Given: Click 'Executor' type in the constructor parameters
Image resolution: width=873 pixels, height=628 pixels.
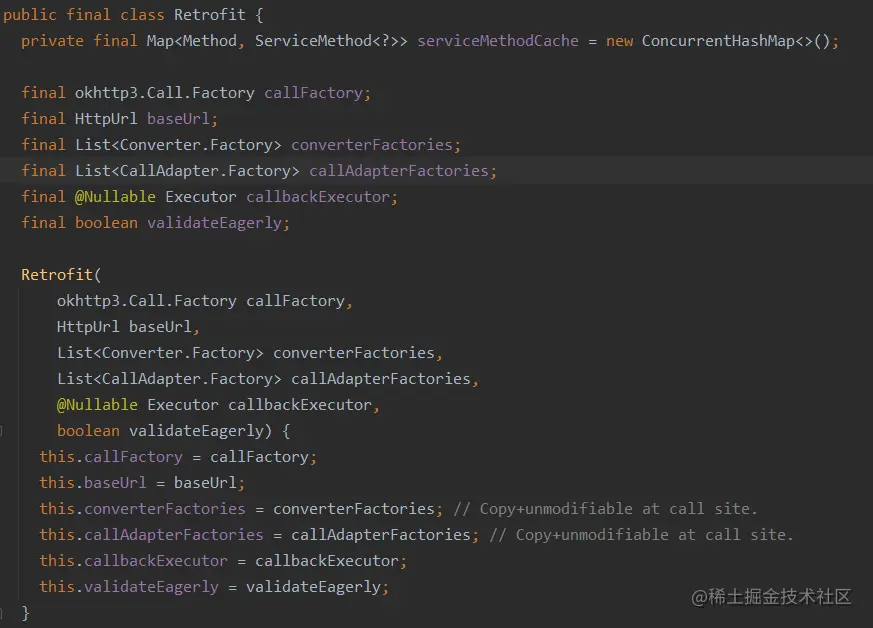Looking at the screenshot, I should [x=183, y=405].
